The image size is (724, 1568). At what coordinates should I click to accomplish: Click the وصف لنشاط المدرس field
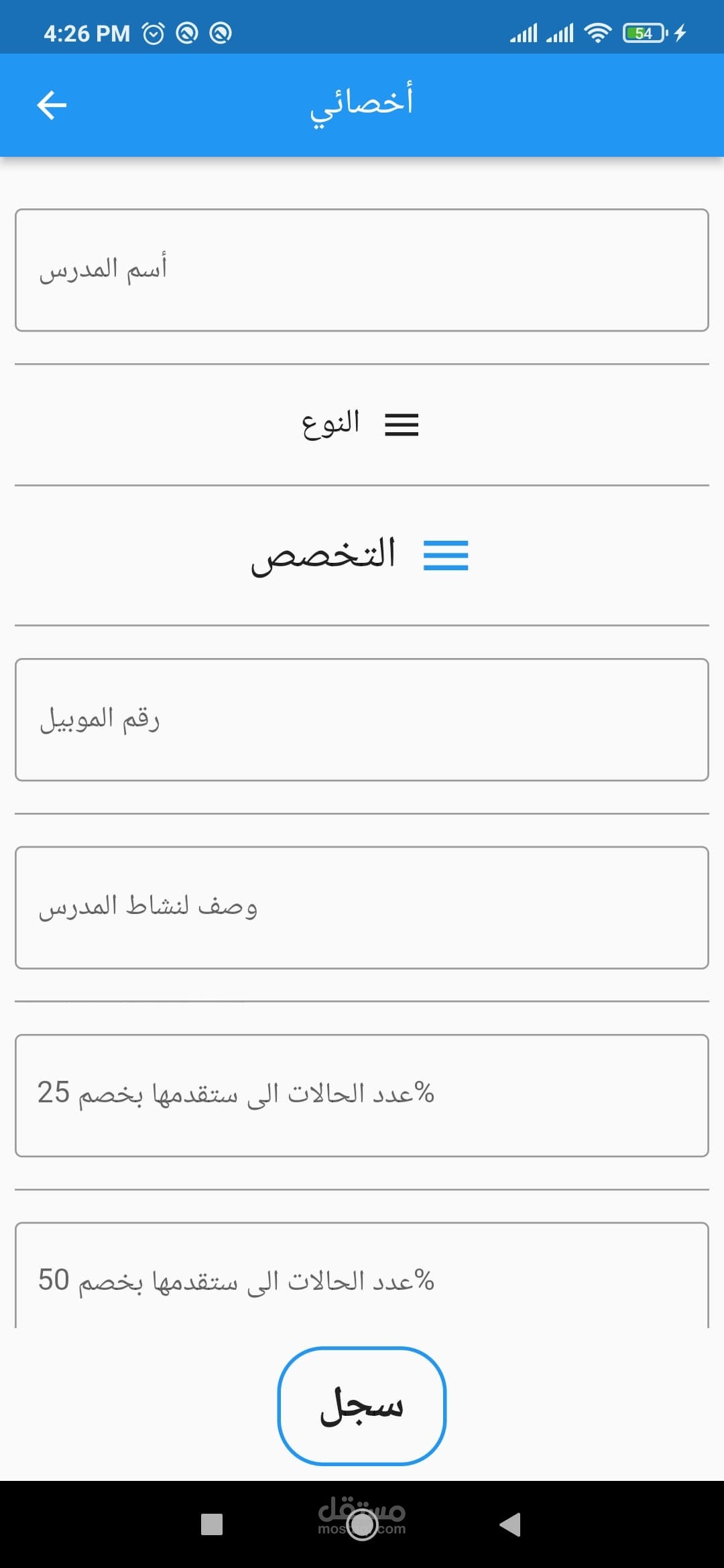pos(362,907)
